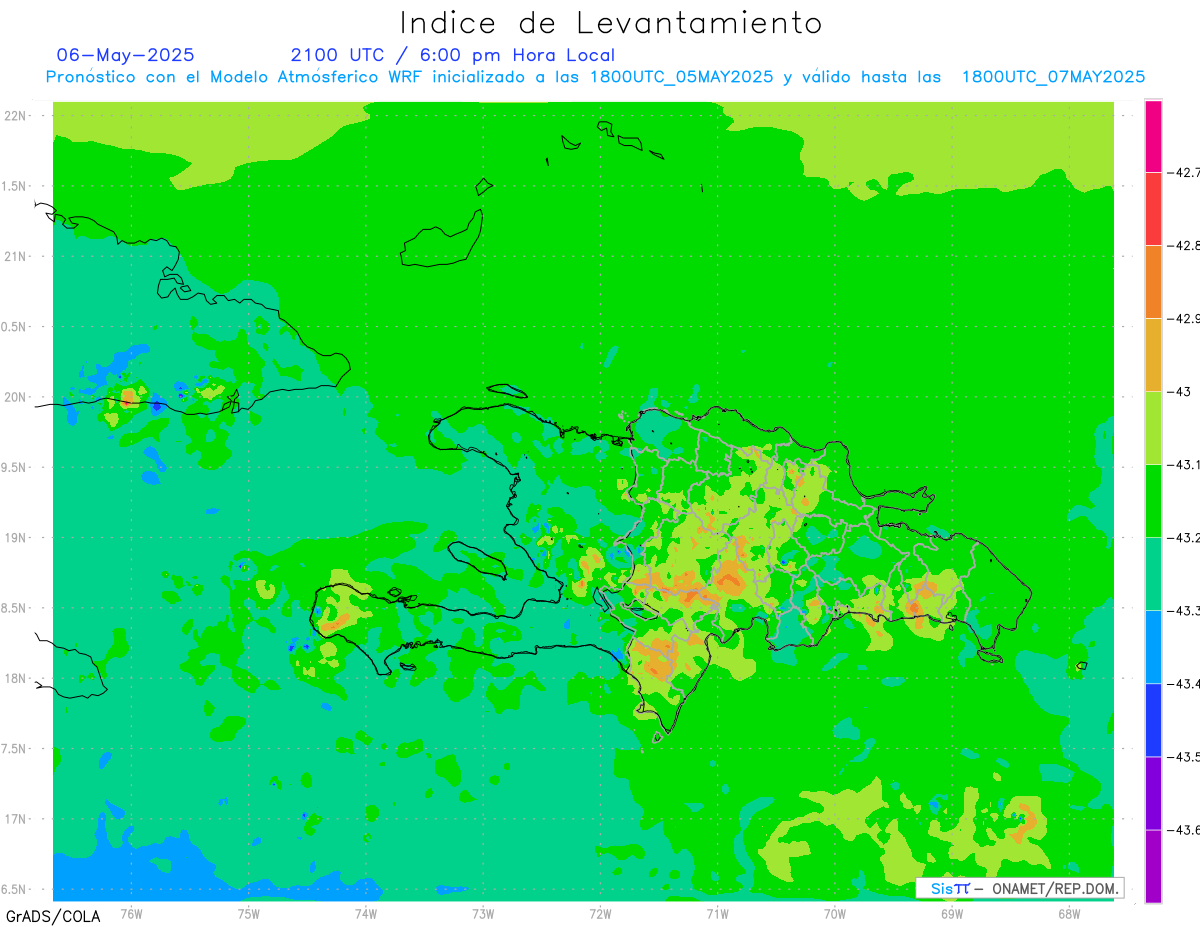The height and width of the screenshot is (927, 1200).
Task: Pick the violet swatch between -43.5 and -43.6
Action: tap(1153, 793)
